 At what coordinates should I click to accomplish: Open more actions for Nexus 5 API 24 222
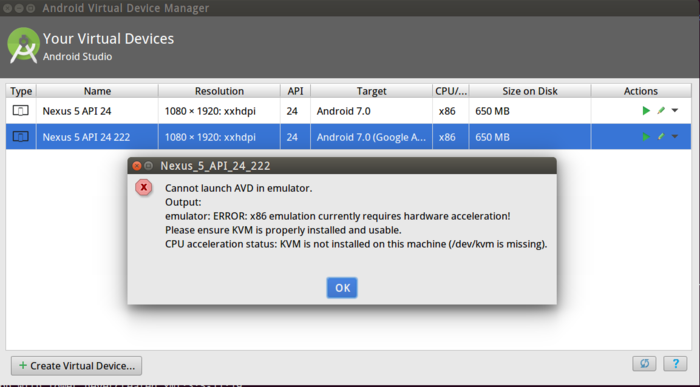click(675, 137)
